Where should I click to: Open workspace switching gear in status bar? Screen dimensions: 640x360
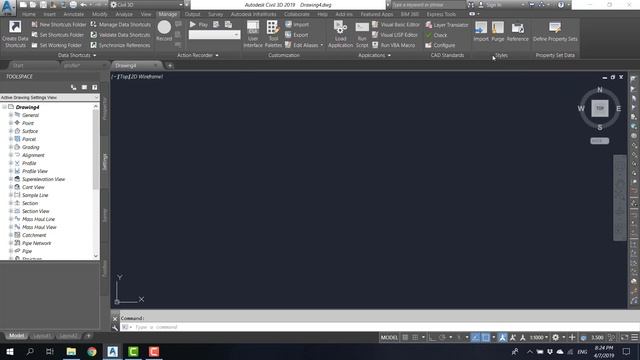click(x=556, y=338)
